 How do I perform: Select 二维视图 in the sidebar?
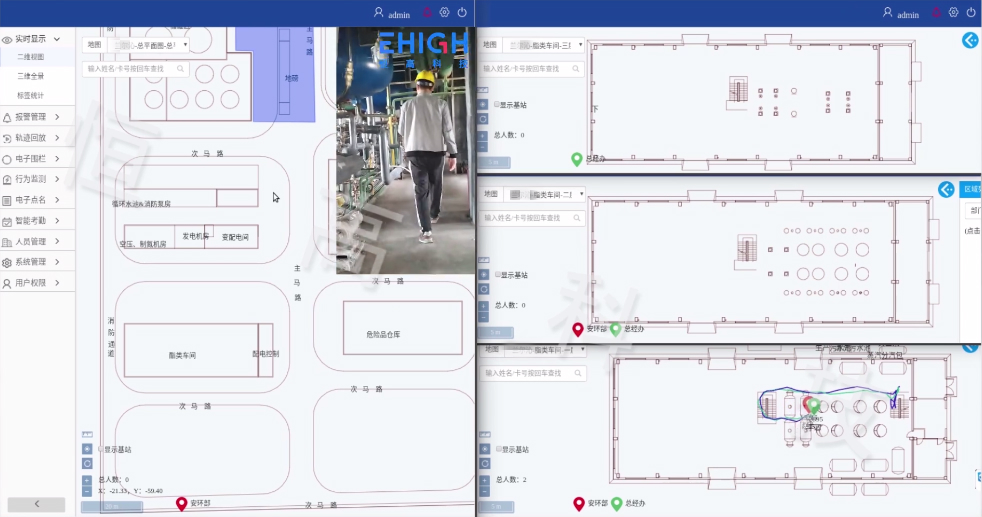(31, 57)
